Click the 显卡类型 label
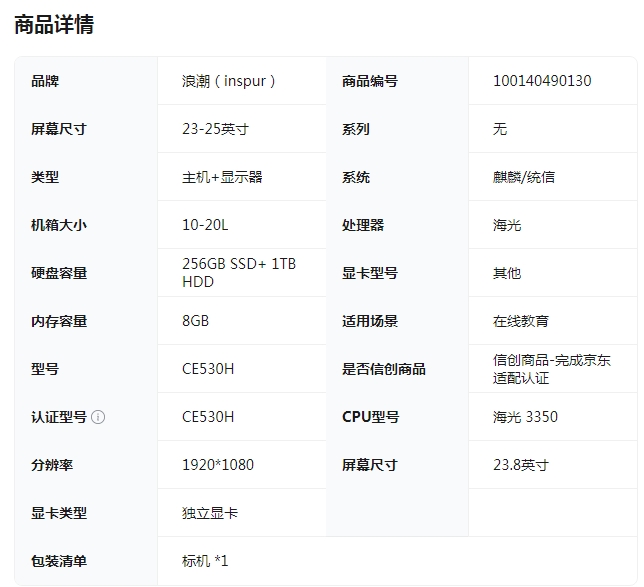644x587 pixels. pyautogui.click(x=59, y=513)
